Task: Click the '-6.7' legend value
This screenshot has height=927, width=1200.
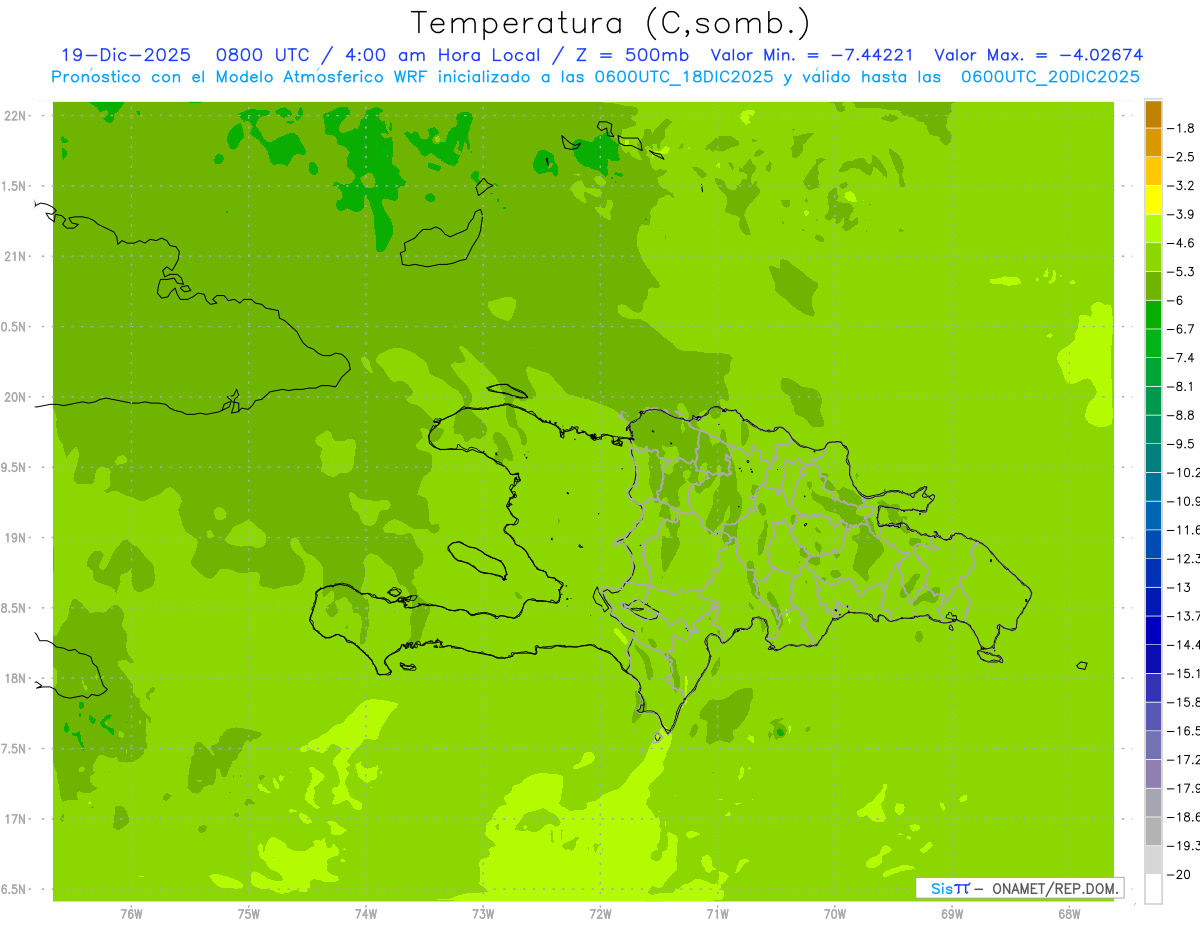Action: point(1181,329)
